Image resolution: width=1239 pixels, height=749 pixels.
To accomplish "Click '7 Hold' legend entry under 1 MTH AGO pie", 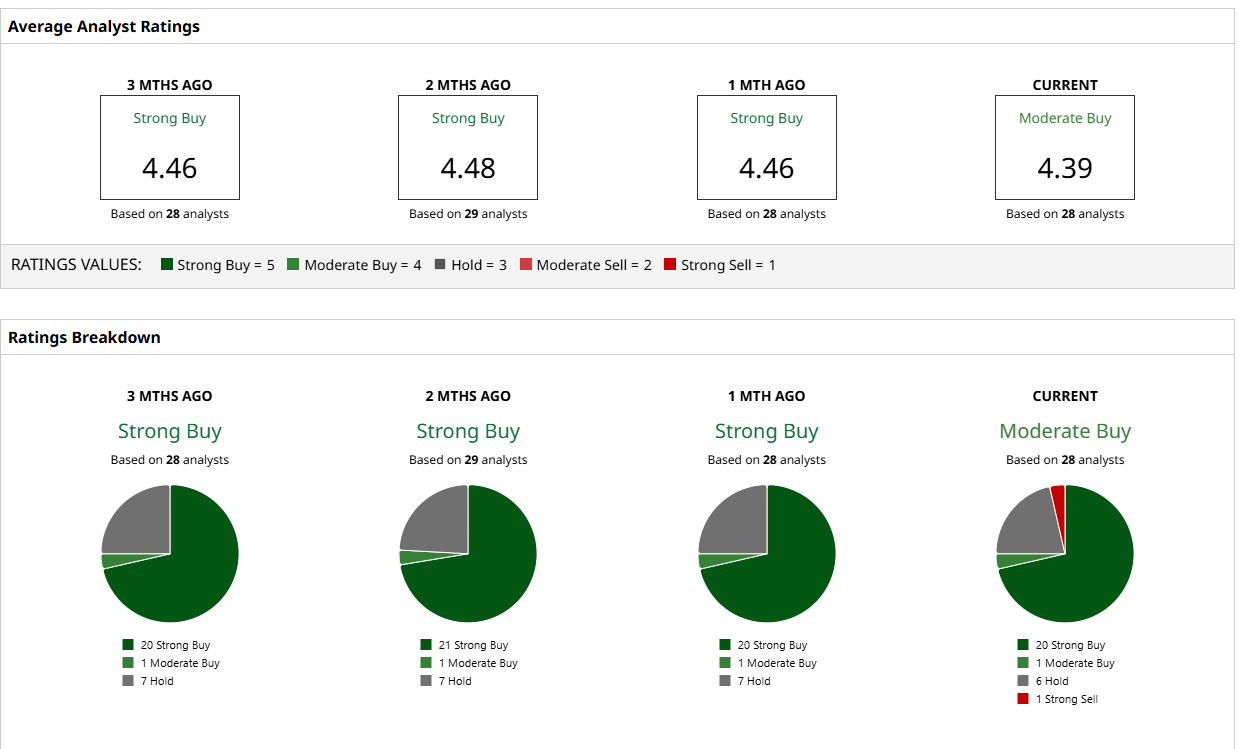I will (x=745, y=681).
